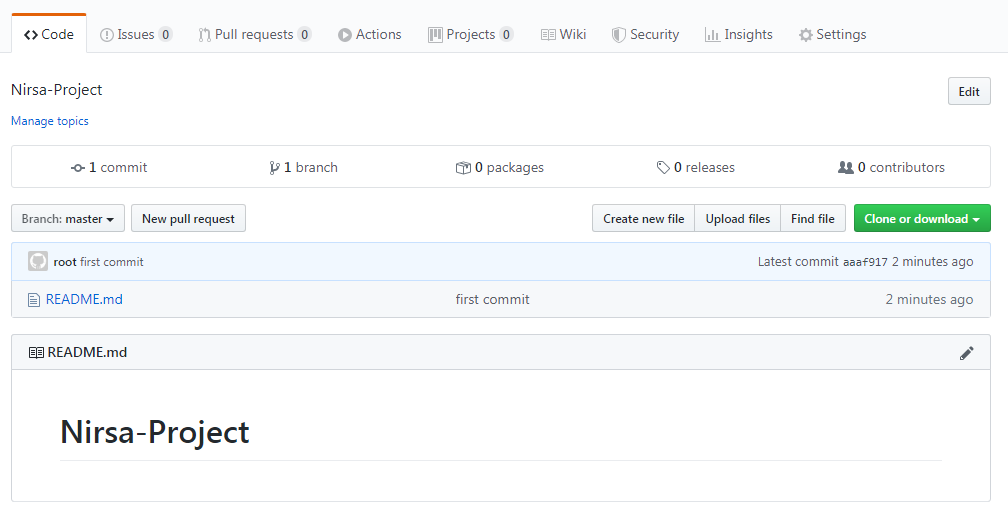Go to the Actions tab
1008x512 pixels.
[x=370, y=34]
